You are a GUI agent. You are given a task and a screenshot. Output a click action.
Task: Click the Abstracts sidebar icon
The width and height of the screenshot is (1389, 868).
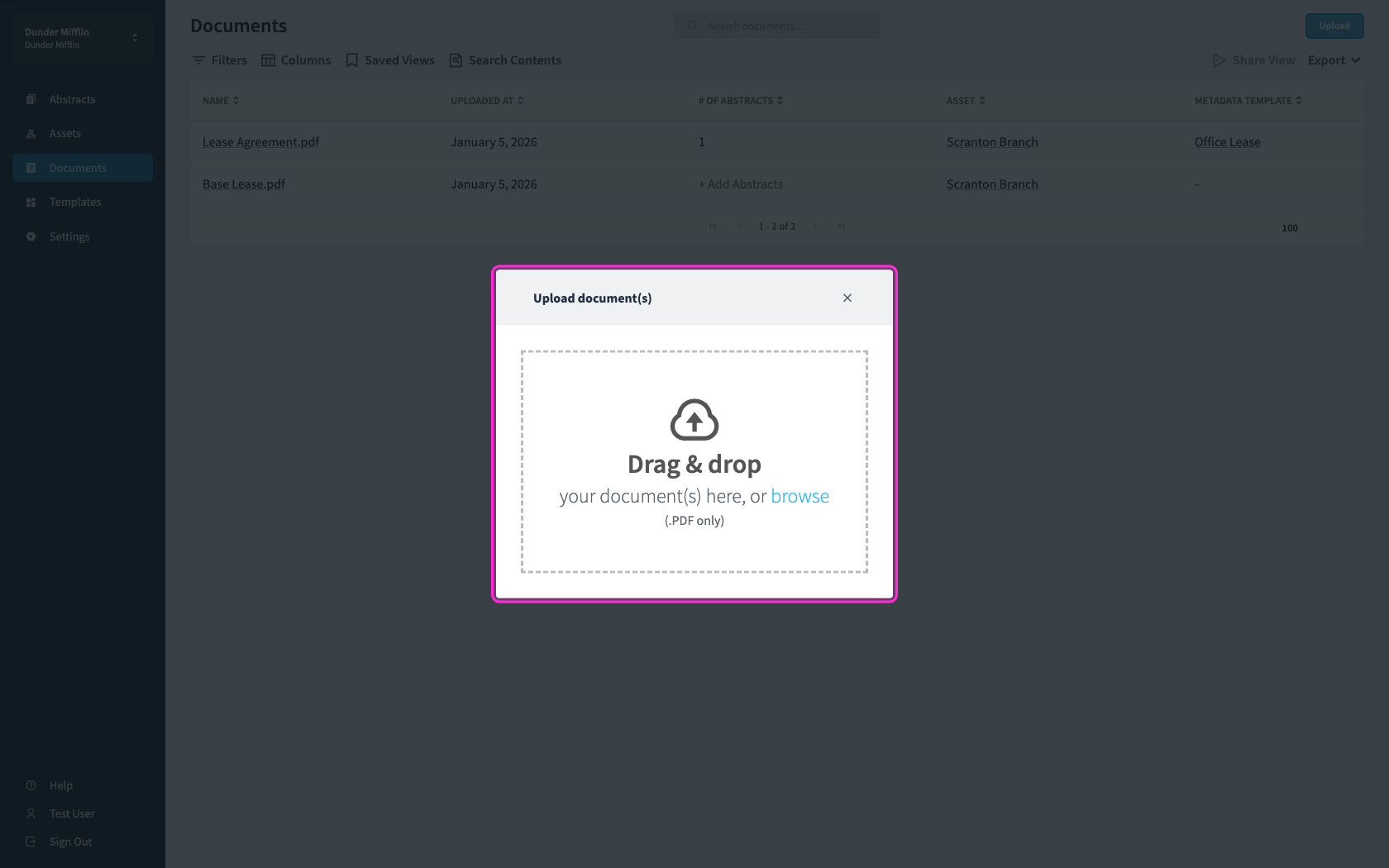click(x=31, y=99)
